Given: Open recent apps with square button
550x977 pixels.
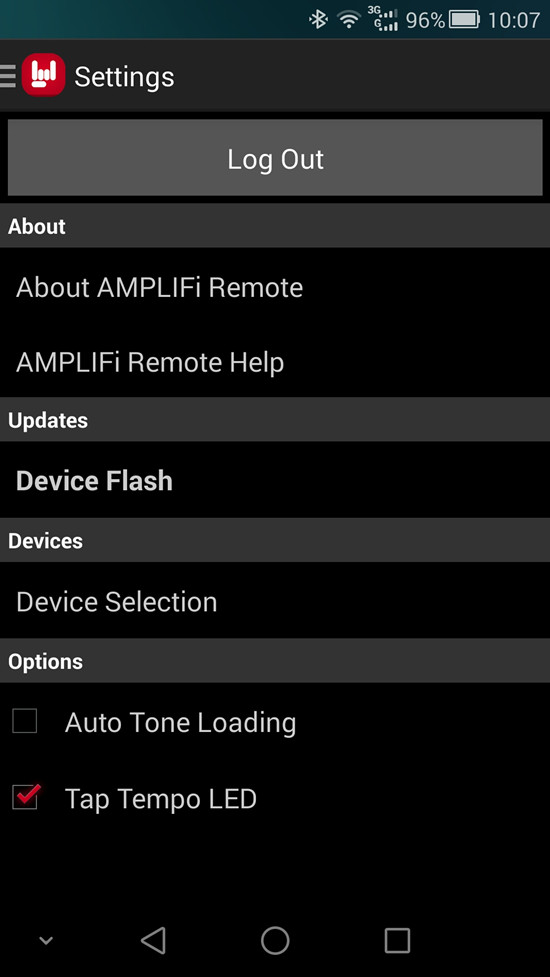Looking at the screenshot, I should (x=397, y=940).
